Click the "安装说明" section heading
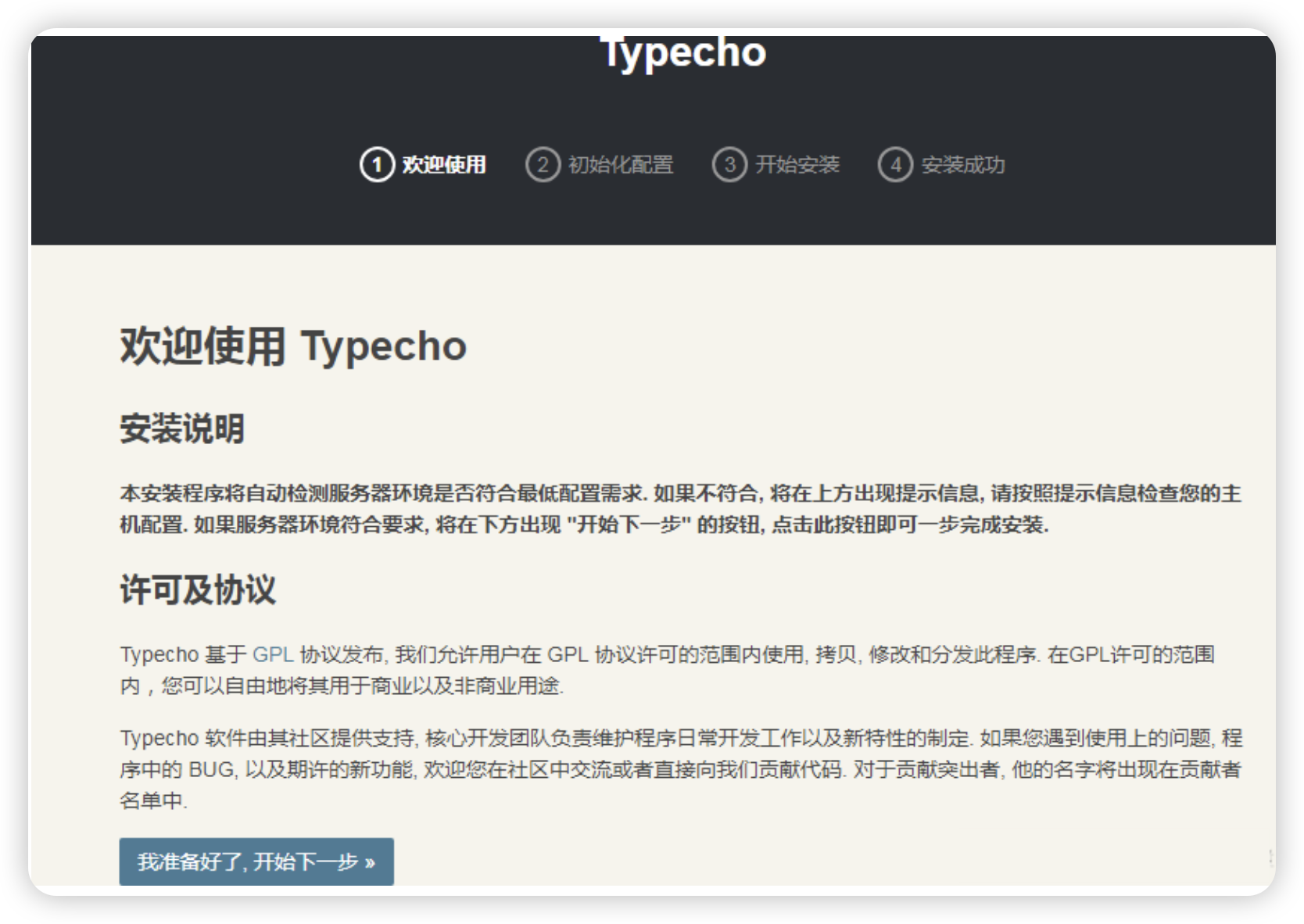1304x924 pixels. click(182, 428)
